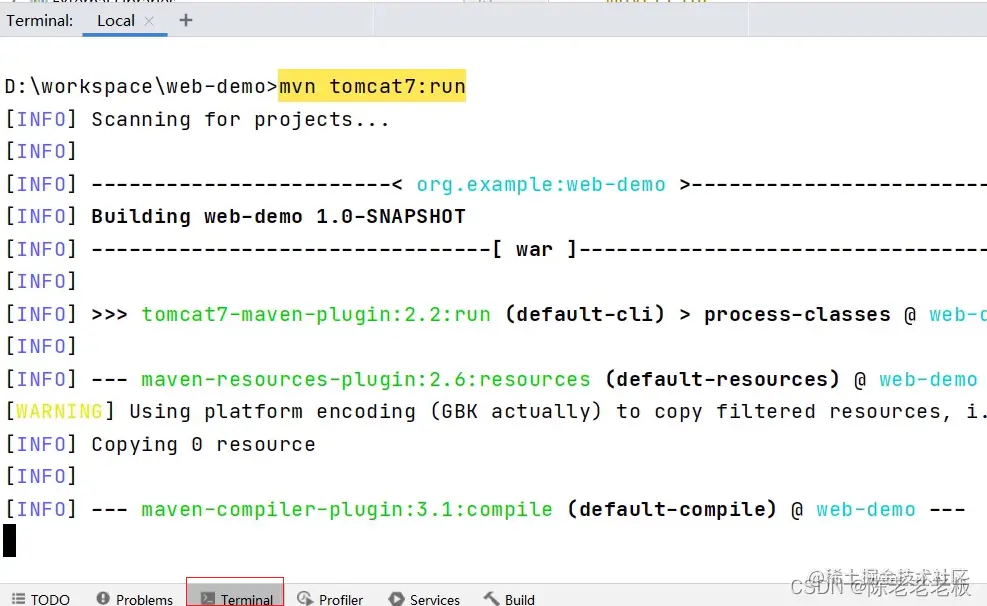Click 'Using platform encoding (GBK actually)' text

click(x=365, y=412)
